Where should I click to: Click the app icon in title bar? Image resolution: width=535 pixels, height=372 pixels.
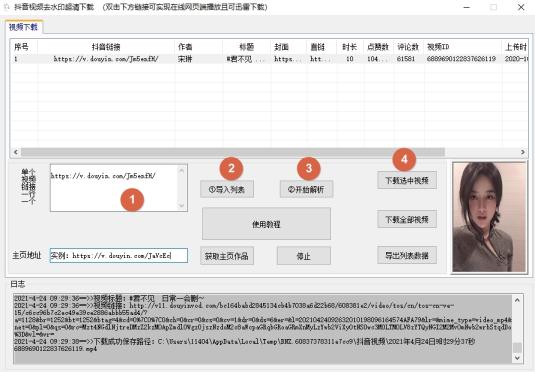(6, 7)
